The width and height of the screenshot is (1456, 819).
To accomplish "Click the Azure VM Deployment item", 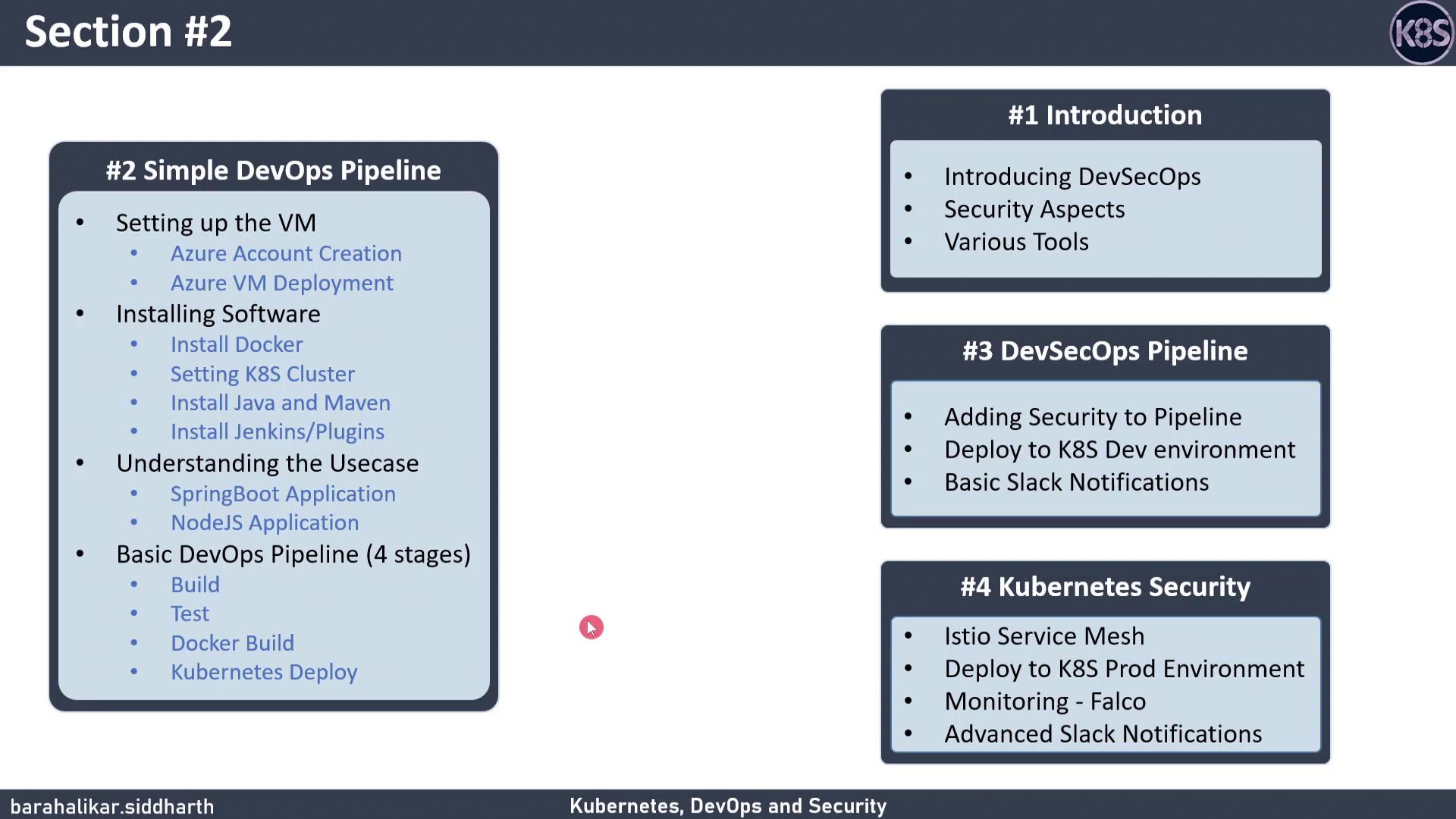I will 281,283.
